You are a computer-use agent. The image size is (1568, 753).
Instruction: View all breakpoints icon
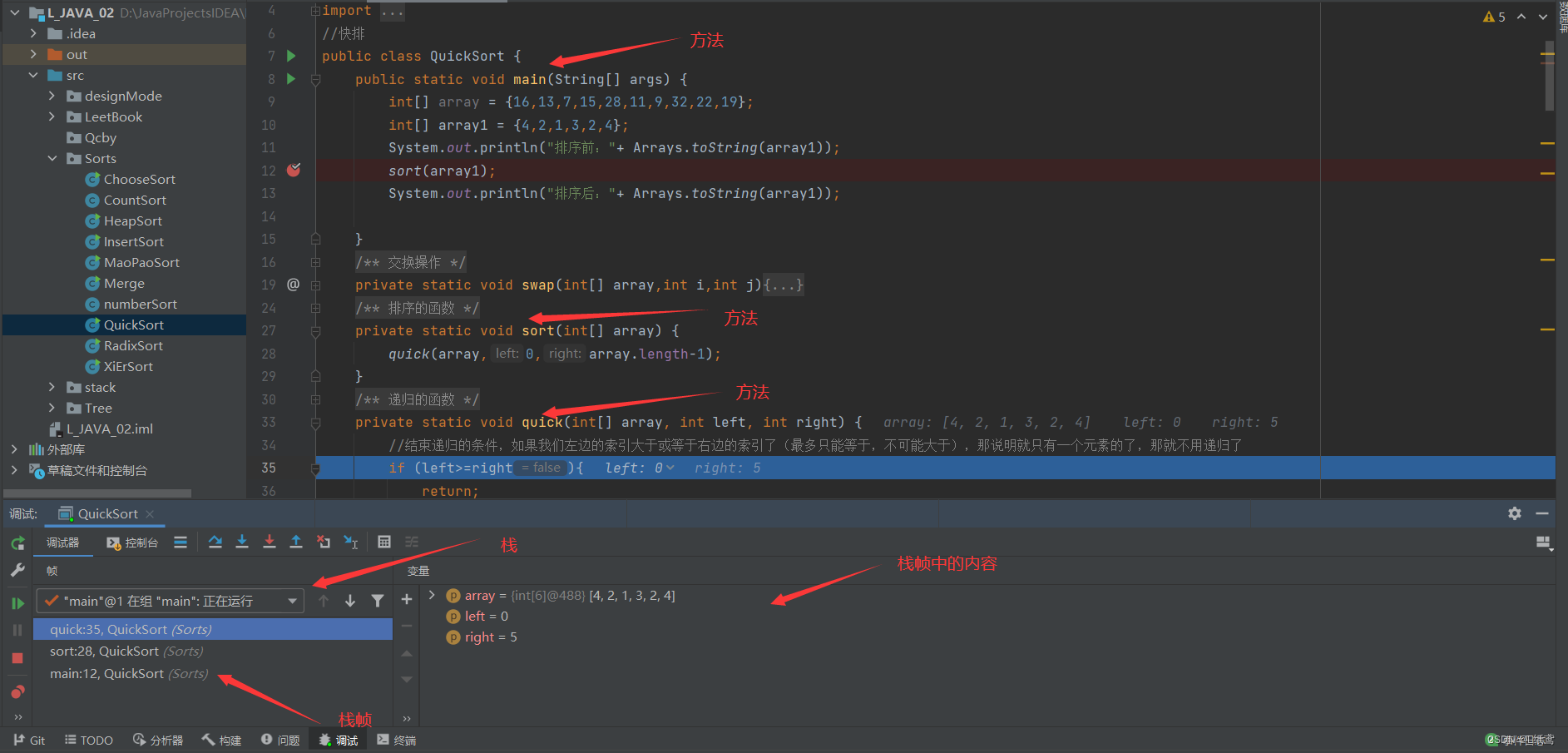[x=17, y=691]
